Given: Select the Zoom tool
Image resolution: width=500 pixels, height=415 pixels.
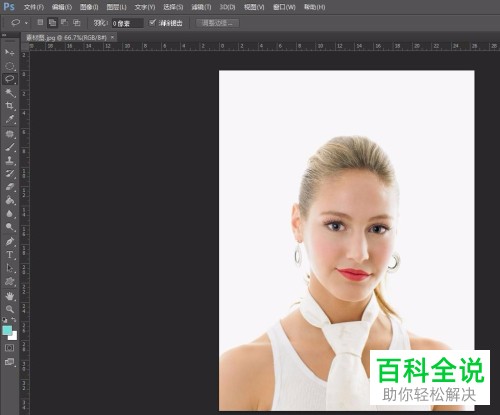Looking at the screenshot, I should click(x=10, y=309).
